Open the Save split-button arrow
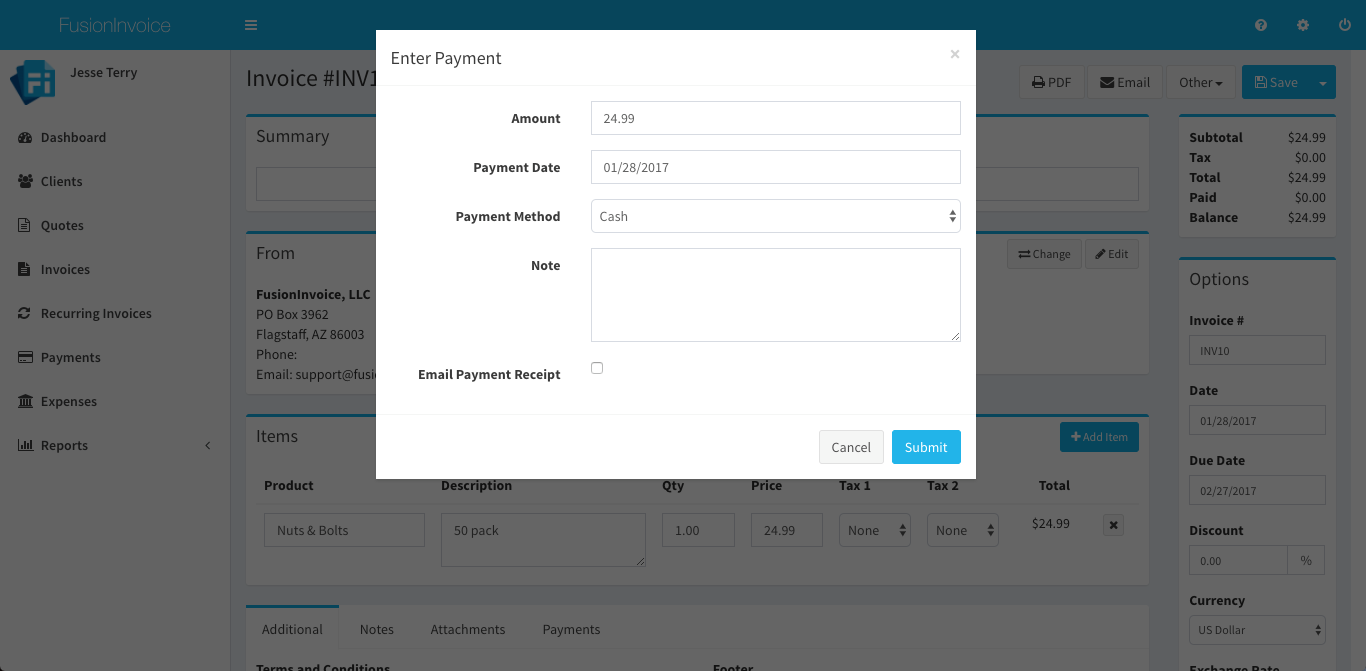The image size is (1366, 671). point(1323,83)
